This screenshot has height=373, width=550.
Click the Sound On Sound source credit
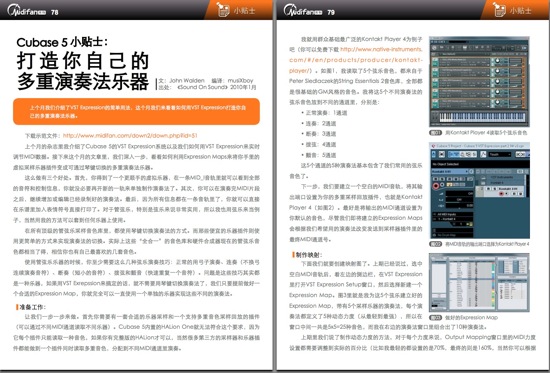(x=207, y=87)
